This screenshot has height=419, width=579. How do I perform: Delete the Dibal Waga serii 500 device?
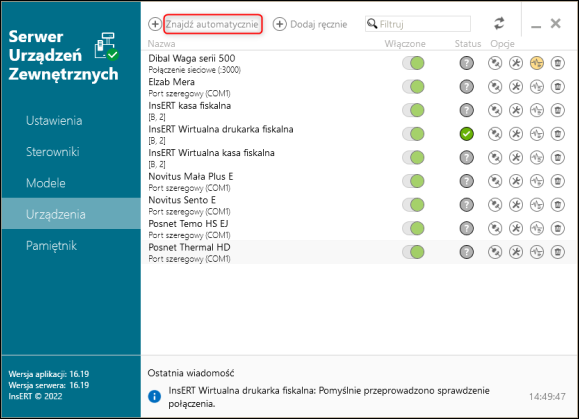tap(558, 63)
